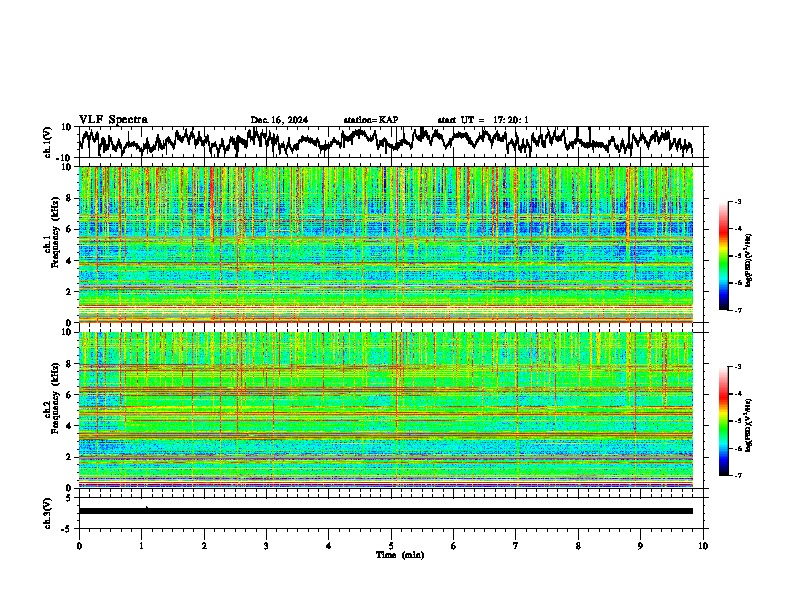Click the ch.1 waveform trace
Image resolution: width=792 pixels, height=612 pixels.
[x=385, y=141]
